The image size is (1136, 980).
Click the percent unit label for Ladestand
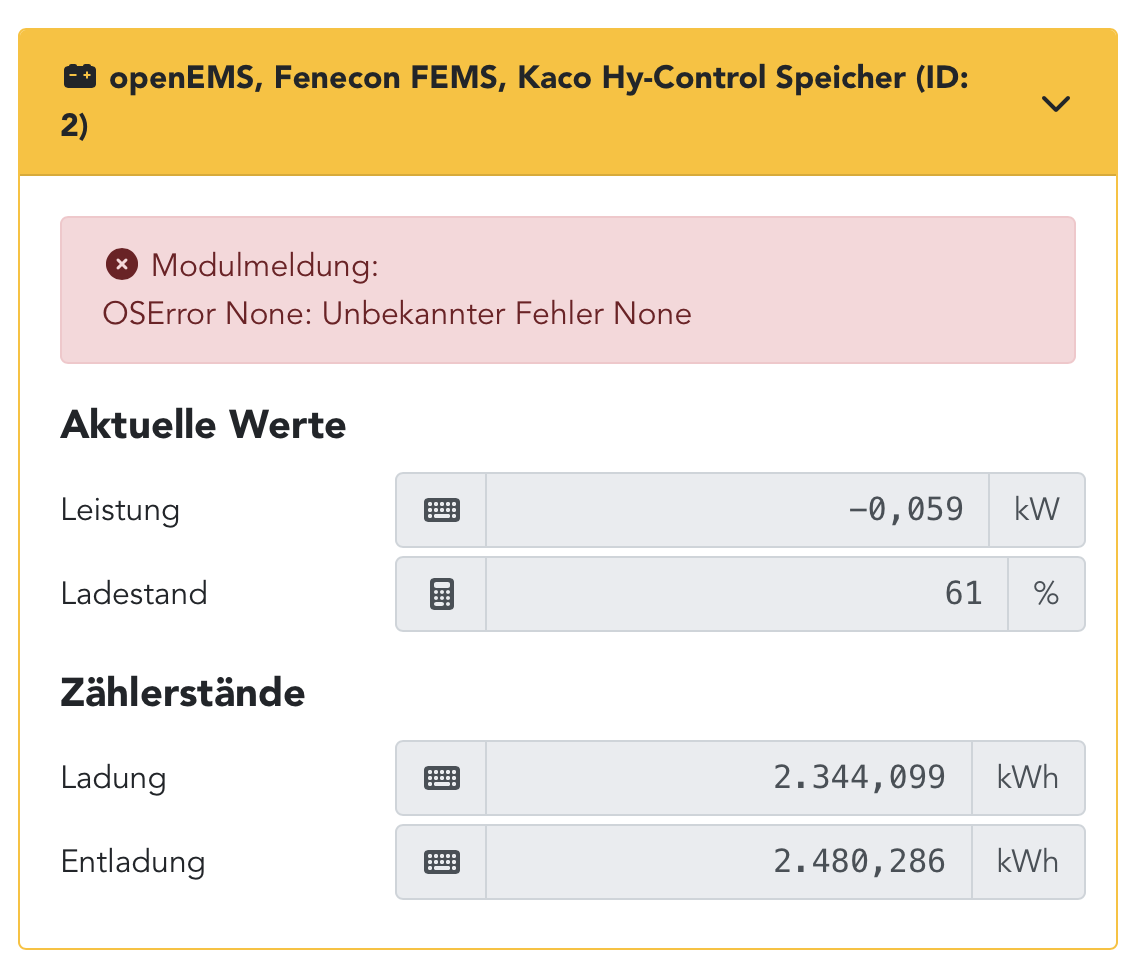[1046, 594]
